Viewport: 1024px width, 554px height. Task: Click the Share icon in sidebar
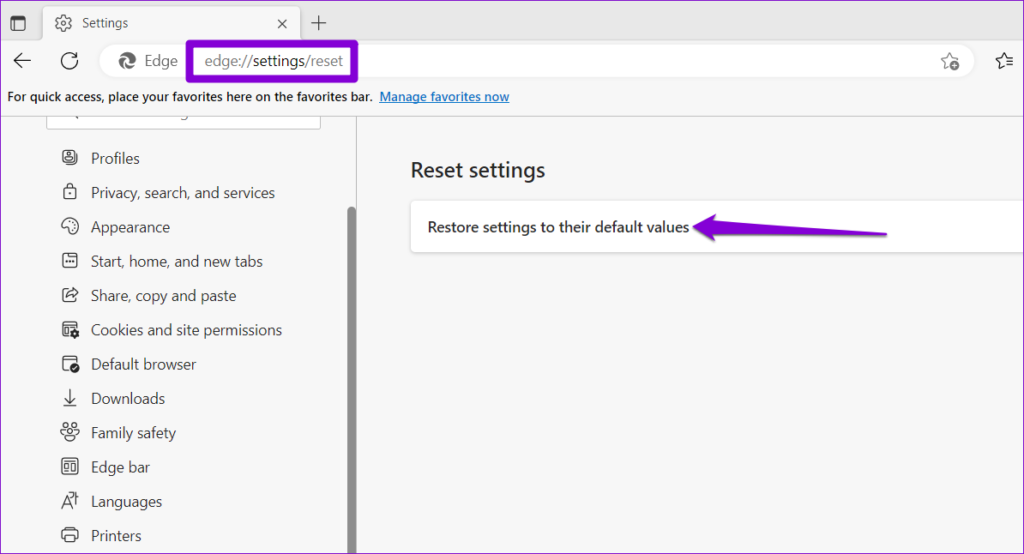coord(70,295)
